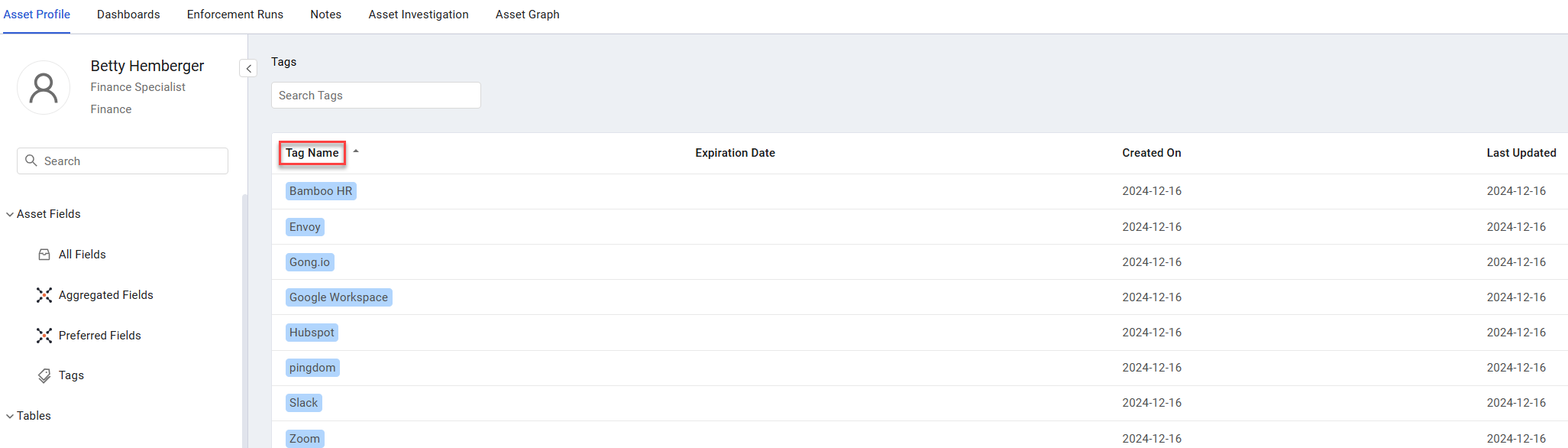Select Preferred Fields in the sidebar

pos(100,336)
